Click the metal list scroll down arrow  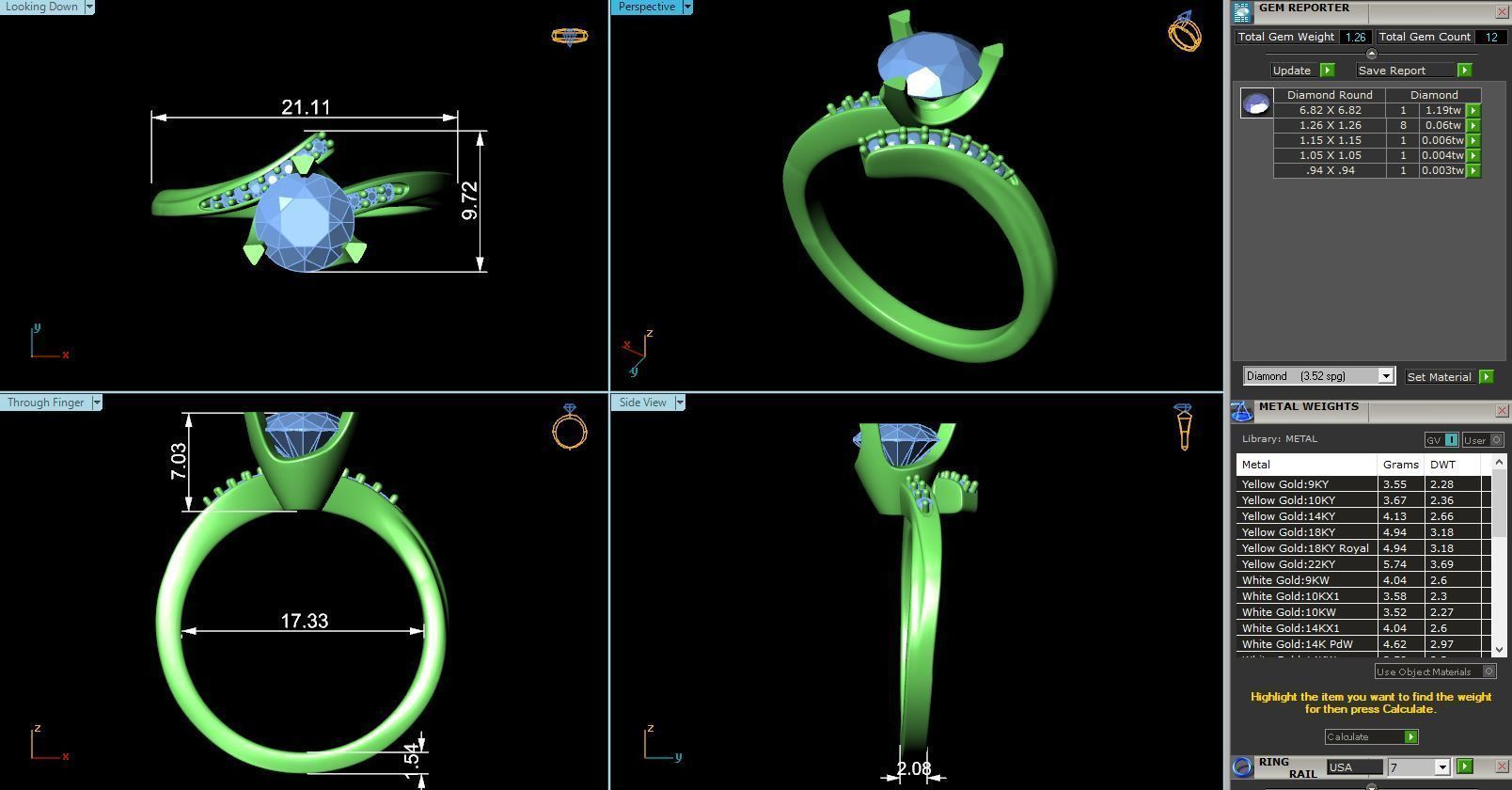(1500, 650)
